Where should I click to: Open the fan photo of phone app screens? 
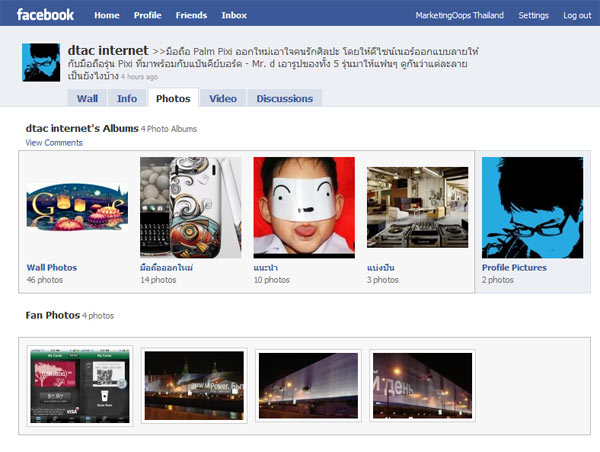click(x=80, y=386)
